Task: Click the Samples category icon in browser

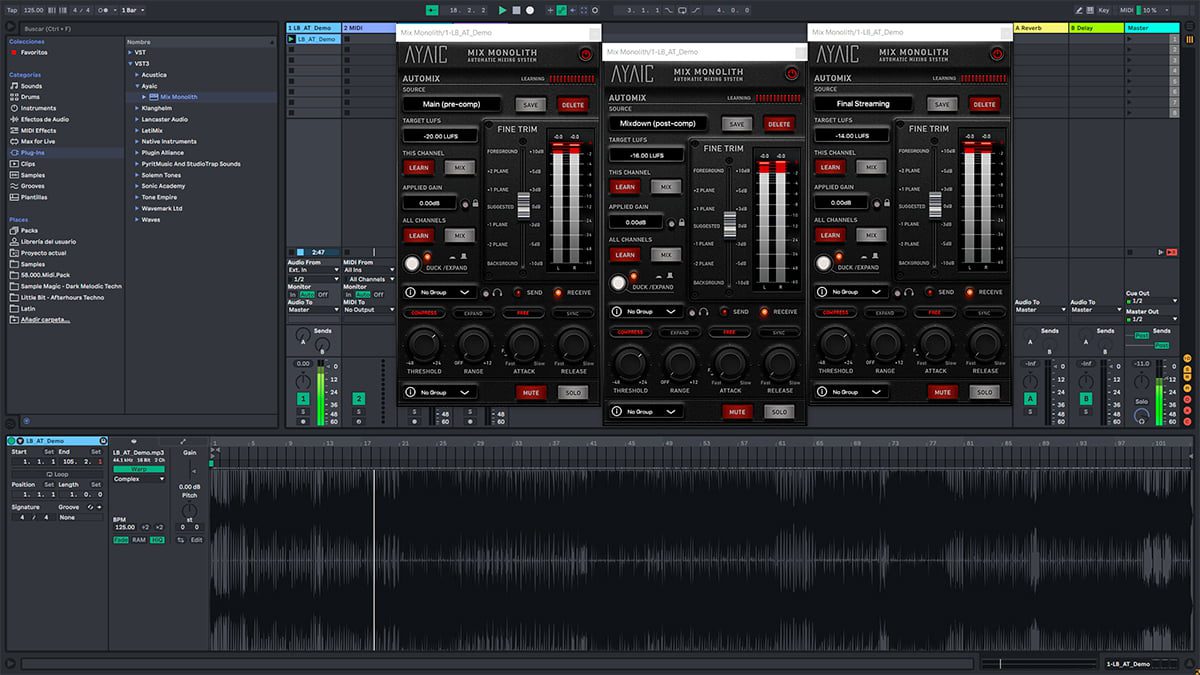Action: 13,175
